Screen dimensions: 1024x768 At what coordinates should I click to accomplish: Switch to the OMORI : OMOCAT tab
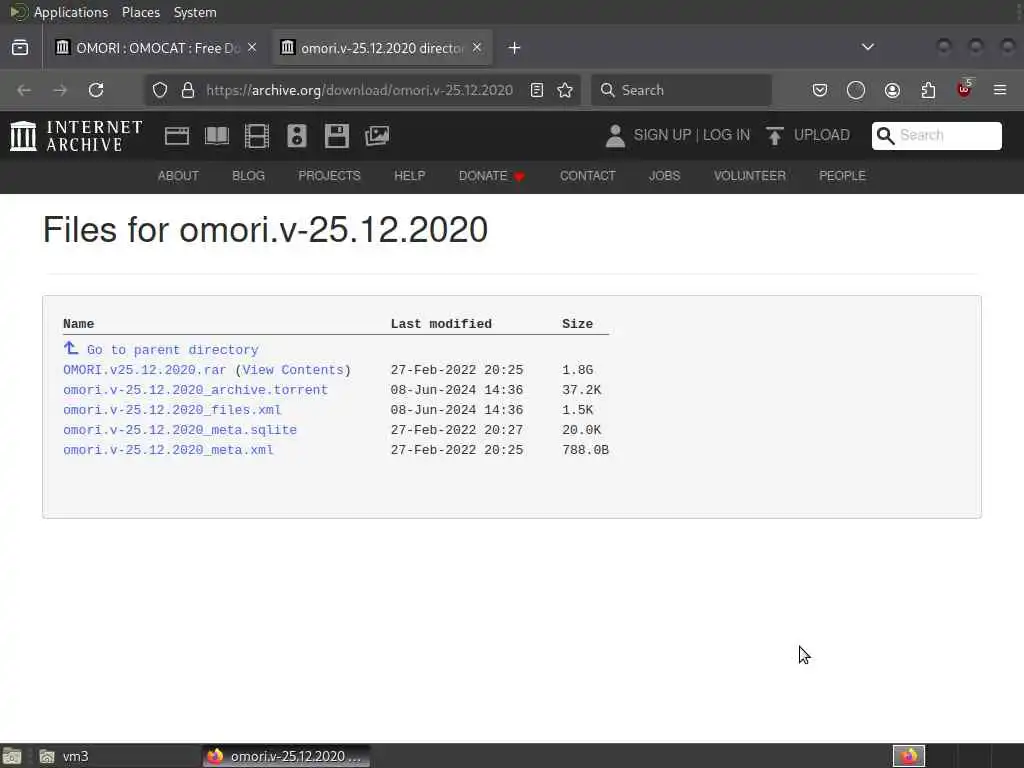coord(157,48)
